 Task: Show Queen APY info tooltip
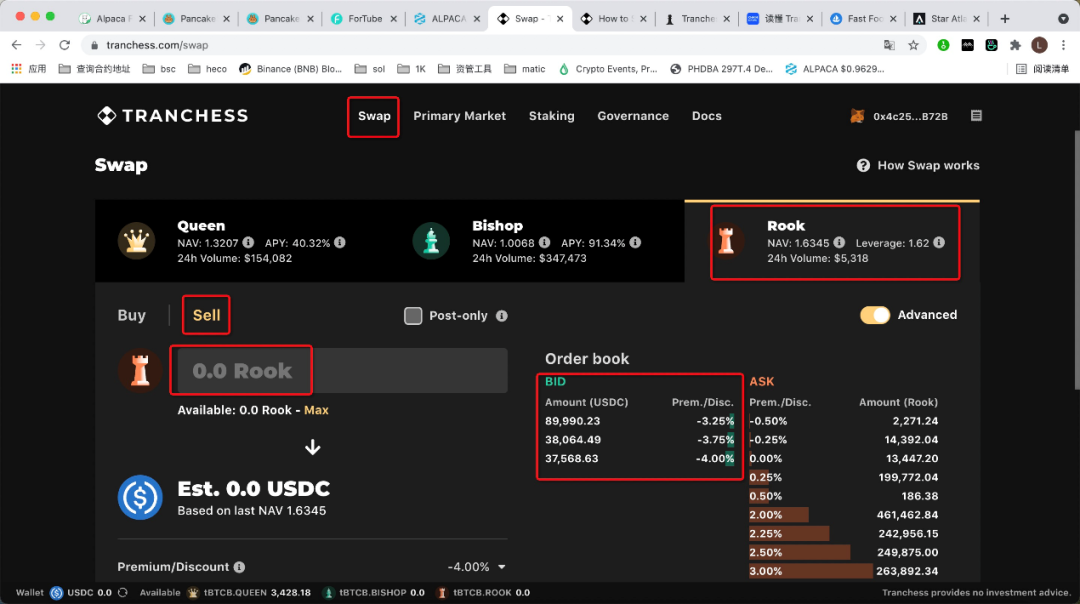340,242
